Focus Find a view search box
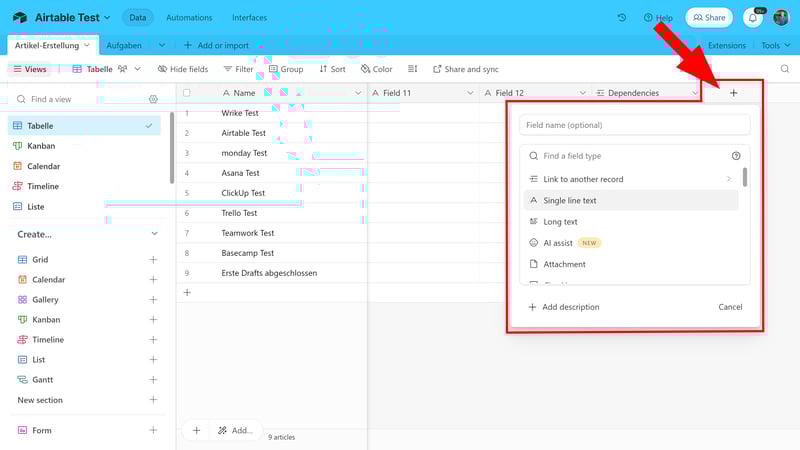The height and width of the screenshot is (450, 800). tap(82, 99)
